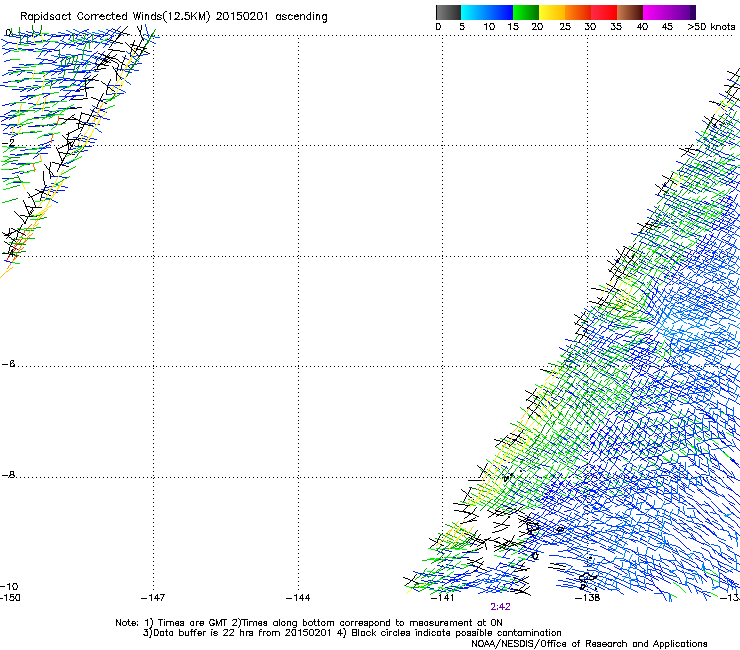The image size is (740, 650).
Task: Click the NOAA/NESDIS credit text
Action: click(x=589, y=644)
